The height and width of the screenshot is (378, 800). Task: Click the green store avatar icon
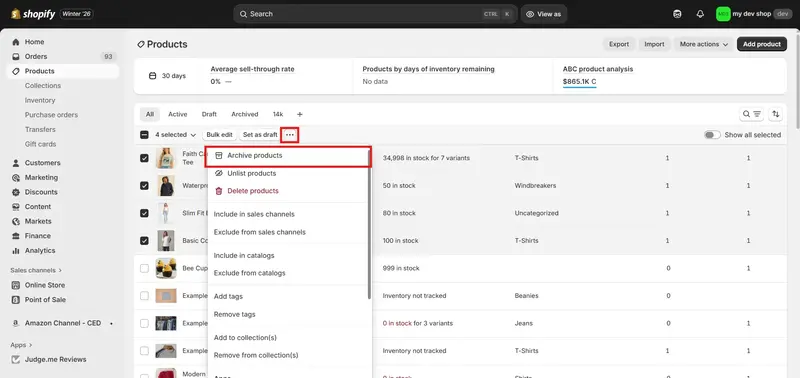point(723,14)
